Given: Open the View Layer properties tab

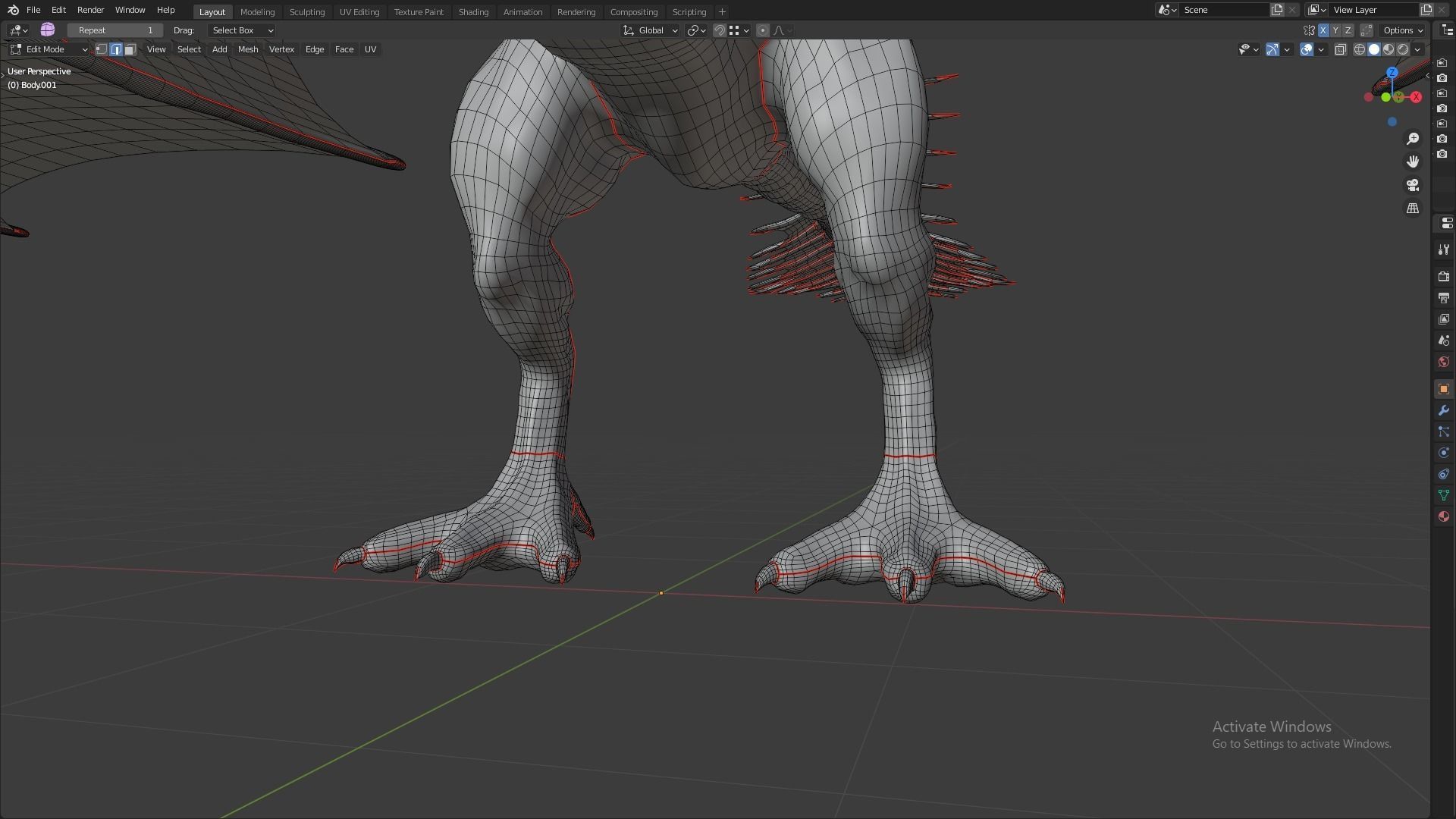Looking at the screenshot, I should click(x=1443, y=319).
